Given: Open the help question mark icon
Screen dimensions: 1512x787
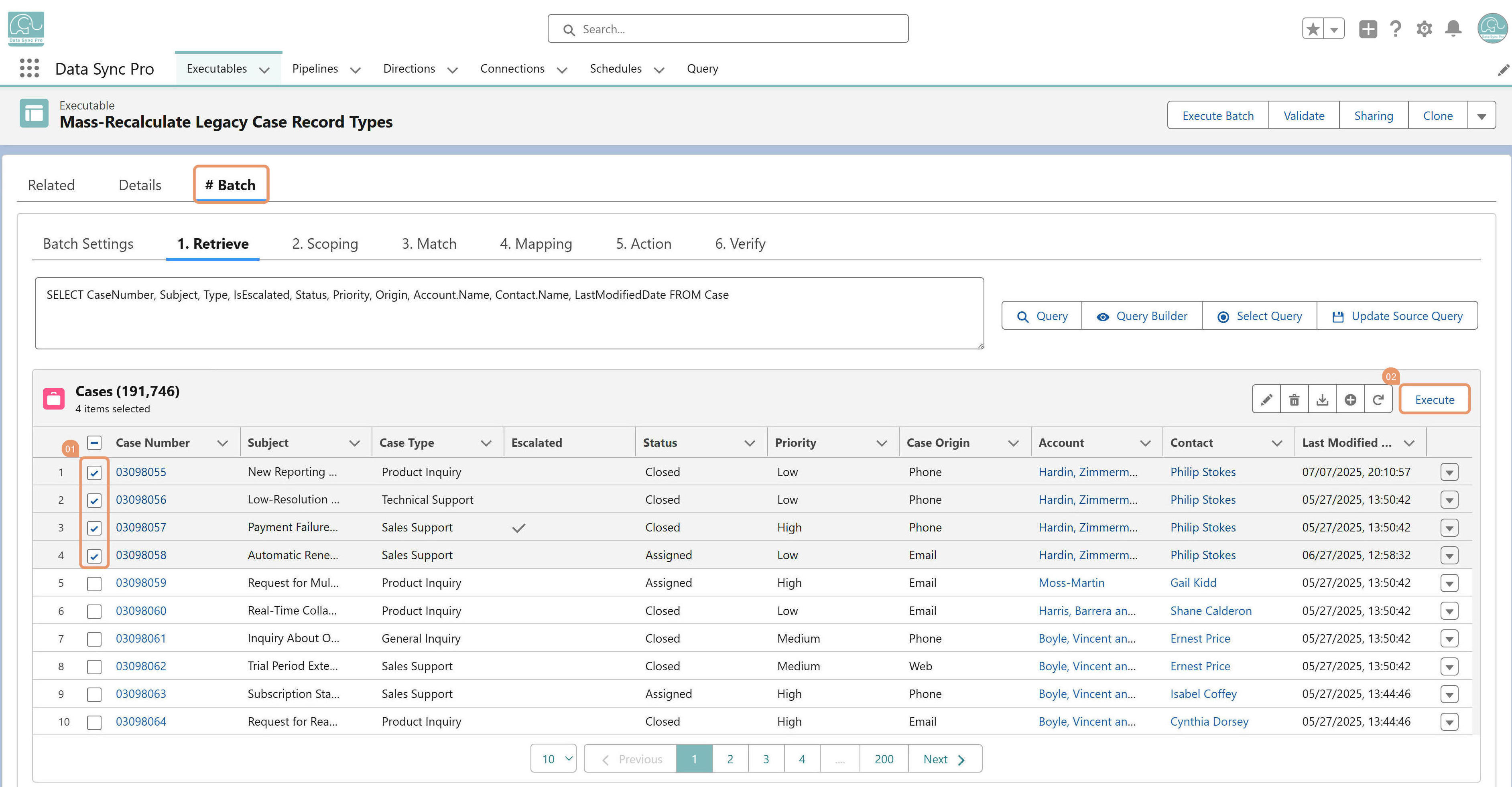Looking at the screenshot, I should click(x=1396, y=29).
